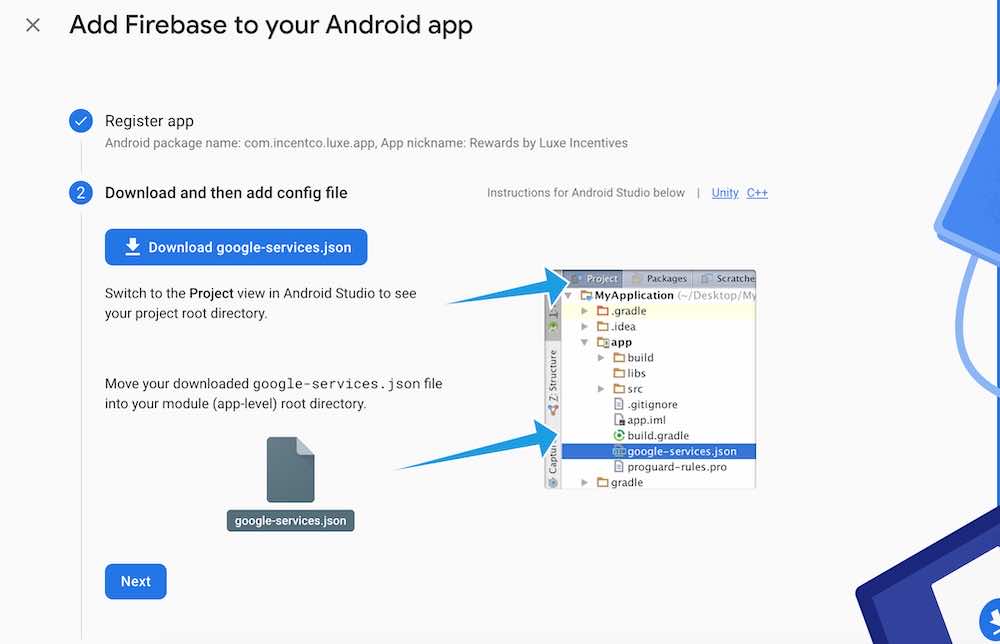Click "Download and then add config file" title

click(226, 193)
